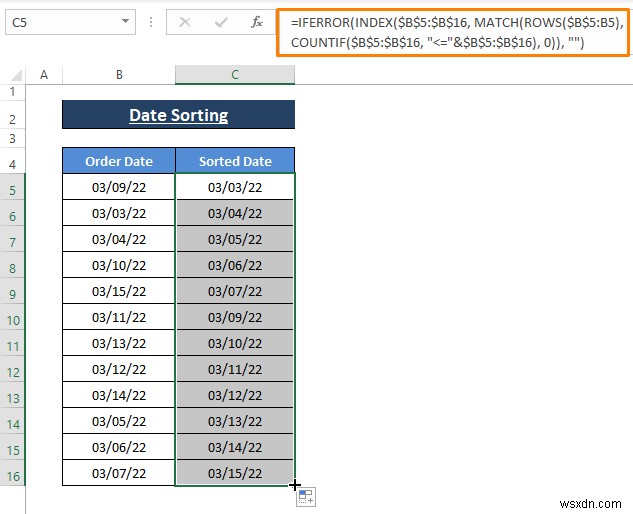Select Order Date cell 03/11/22

(119, 317)
